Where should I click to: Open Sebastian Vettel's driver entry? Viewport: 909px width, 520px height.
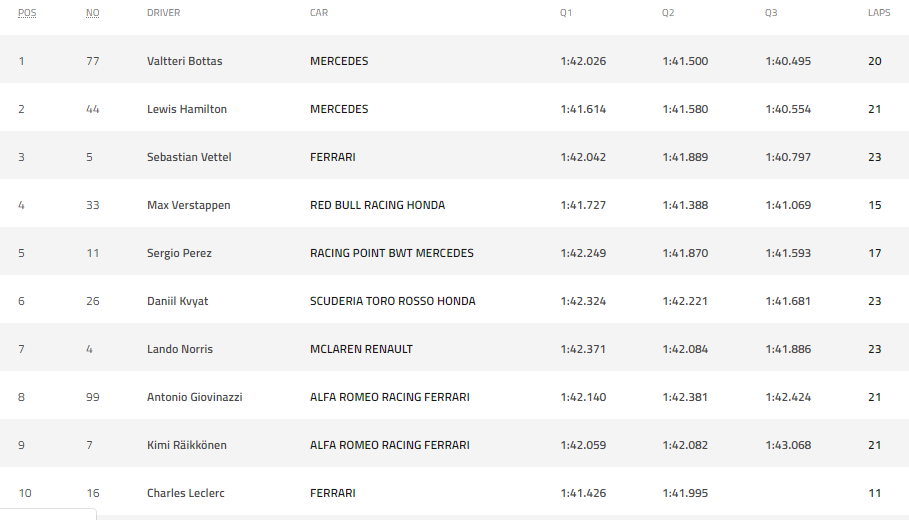pyautogui.click(x=187, y=157)
